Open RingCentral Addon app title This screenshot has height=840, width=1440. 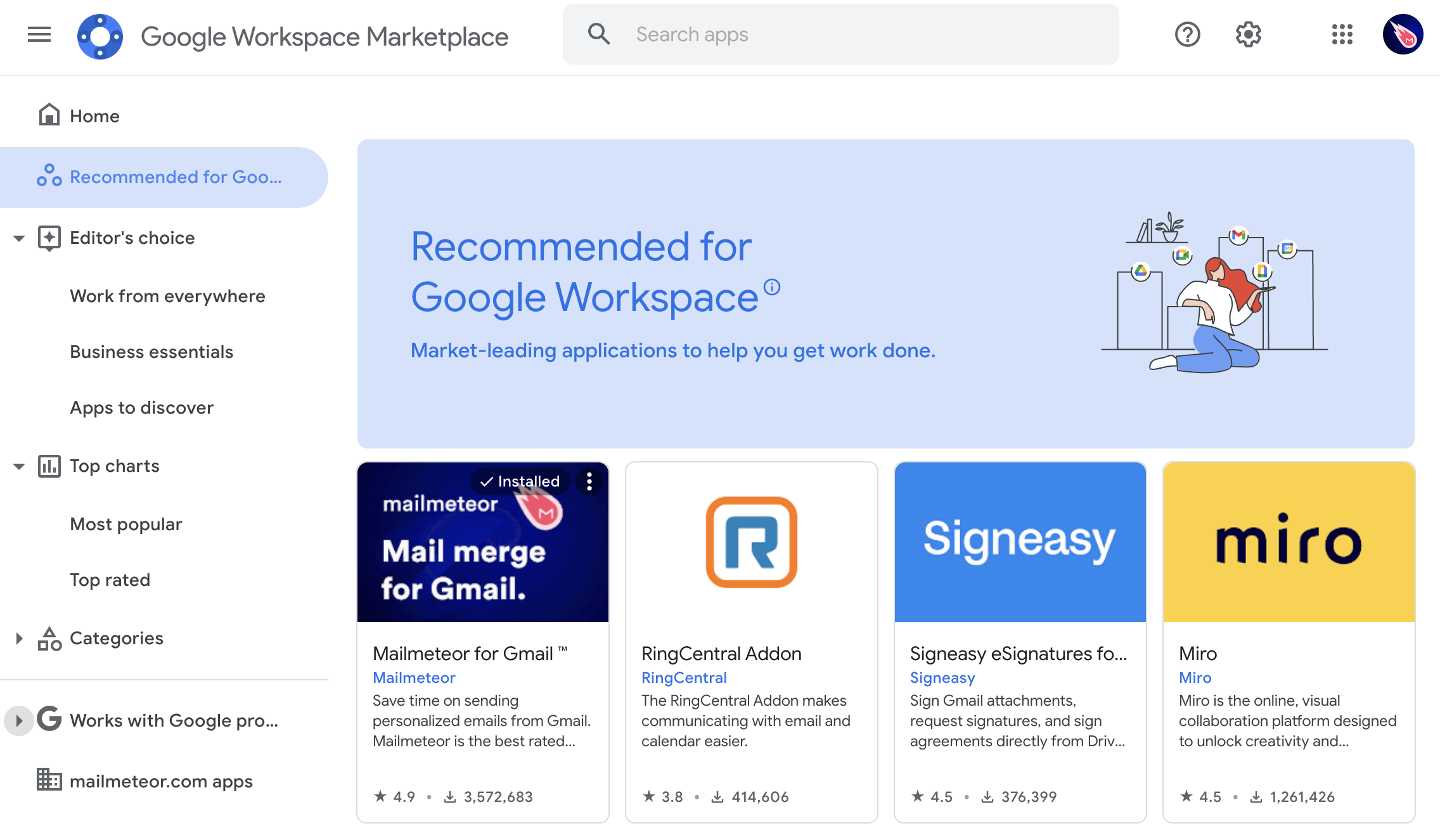coord(721,653)
